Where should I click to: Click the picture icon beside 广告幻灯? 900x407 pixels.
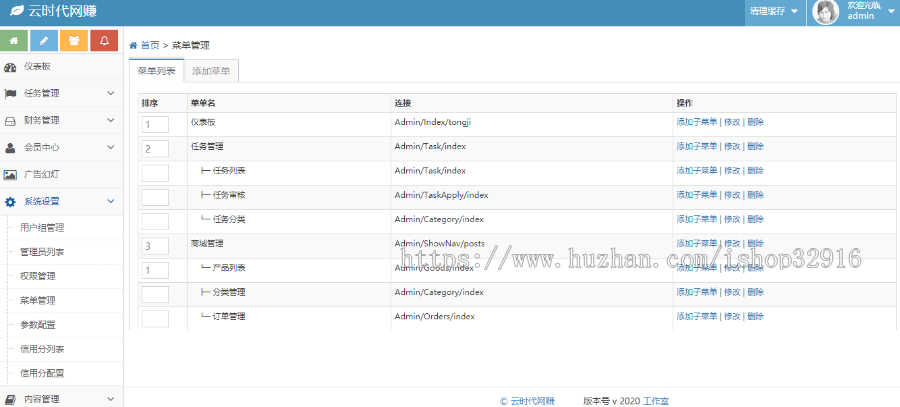pos(10,175)
